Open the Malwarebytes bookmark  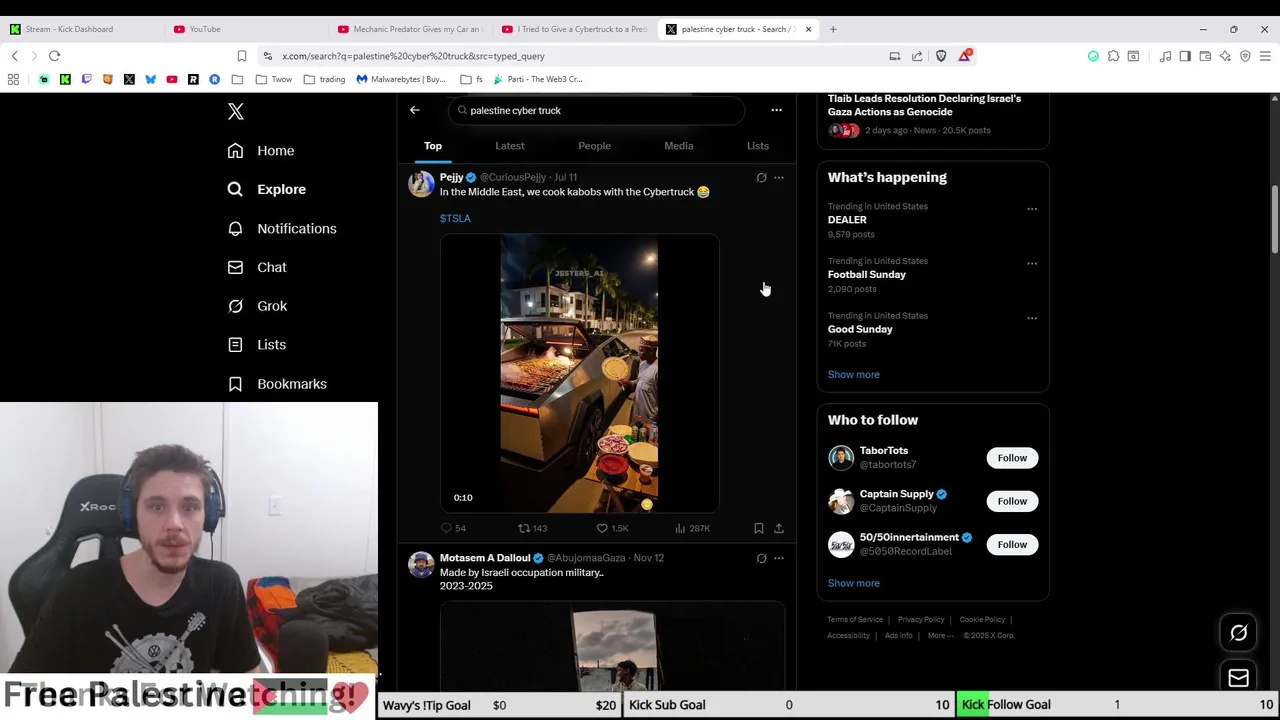tap(401, 79)
